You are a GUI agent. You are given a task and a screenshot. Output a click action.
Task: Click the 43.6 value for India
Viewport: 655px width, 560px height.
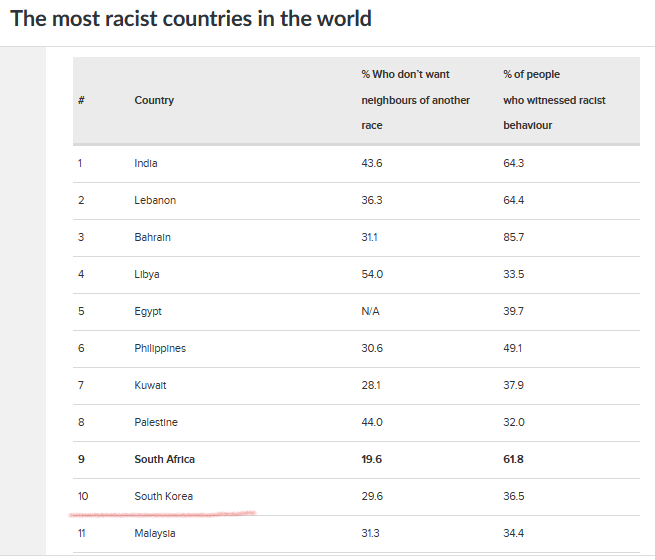(x=371, y=163)
